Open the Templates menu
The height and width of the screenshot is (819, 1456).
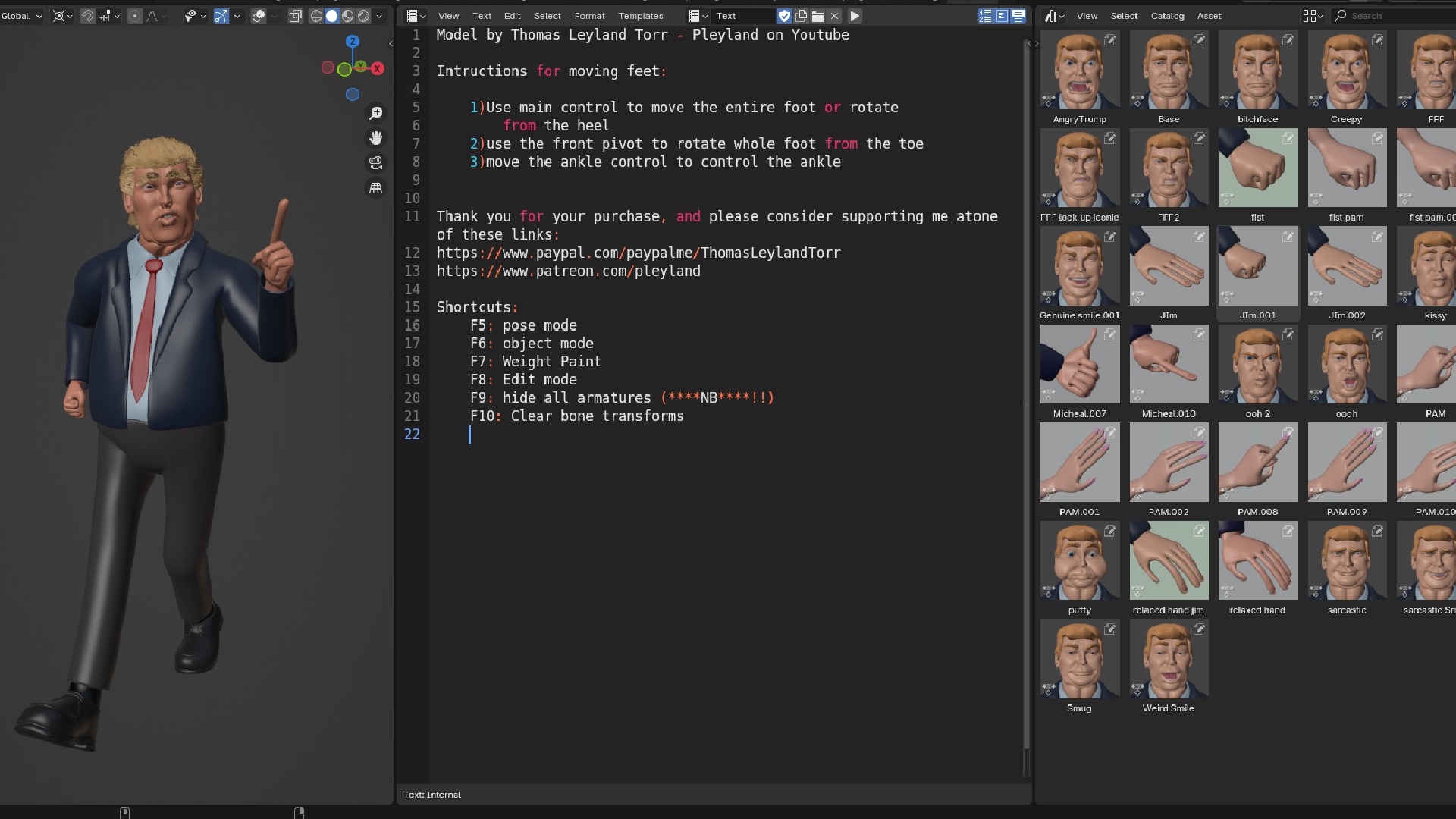coord(640,16)
